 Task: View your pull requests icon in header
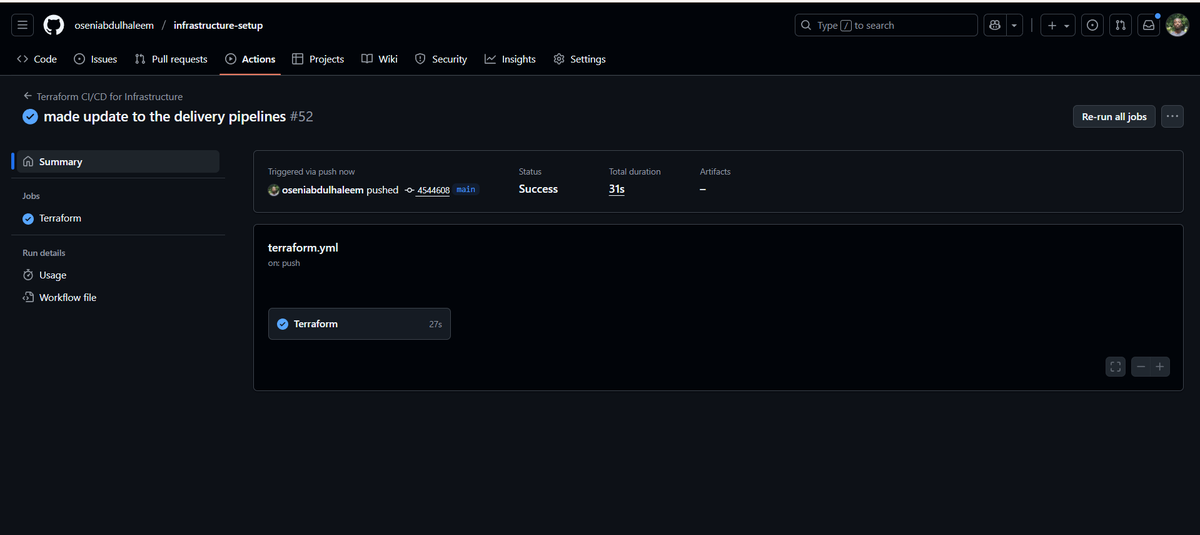point(1121,25)
